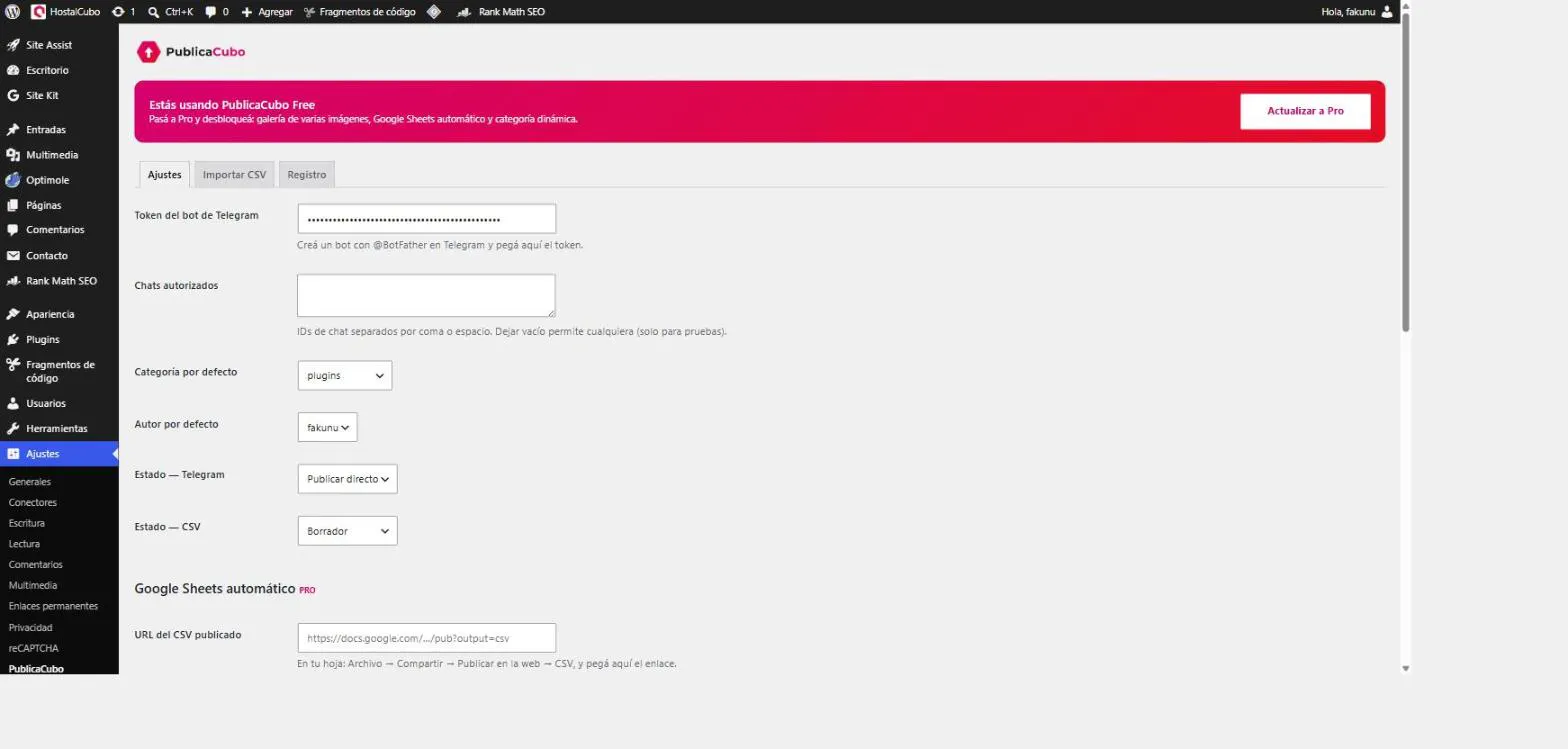Screen dimensions: 1568x749
Task: Open Fragmentos de código in sidebar
Action: pyautogui.click(x=59, y=371)
